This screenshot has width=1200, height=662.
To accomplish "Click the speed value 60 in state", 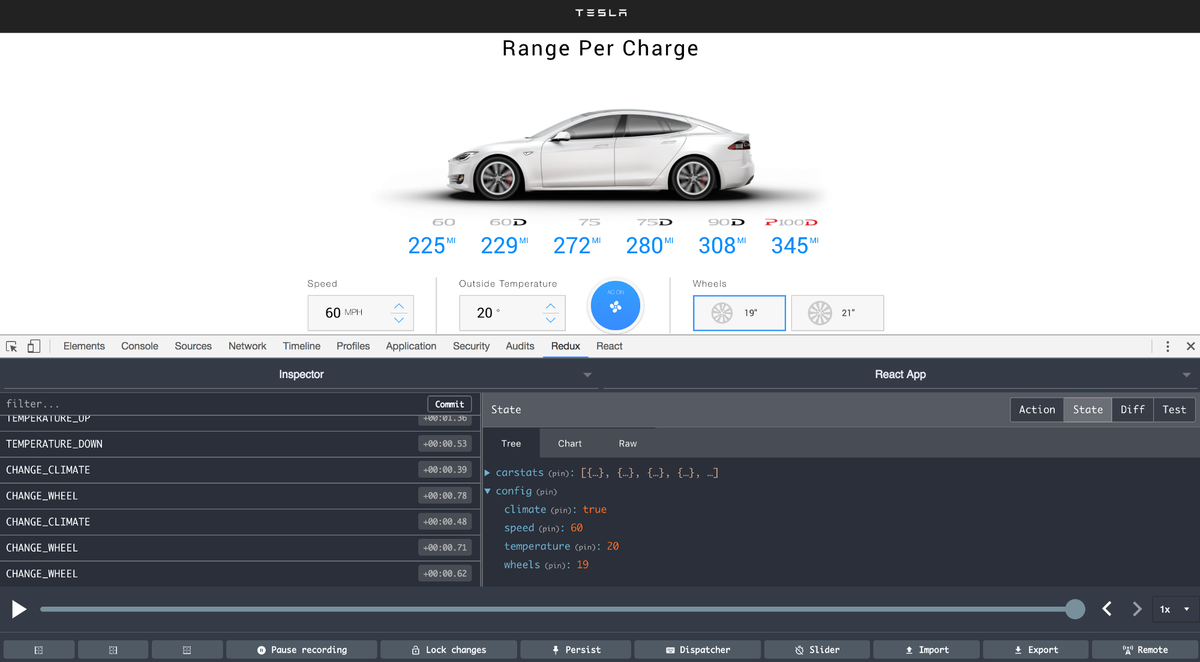I will pos(577,528).
